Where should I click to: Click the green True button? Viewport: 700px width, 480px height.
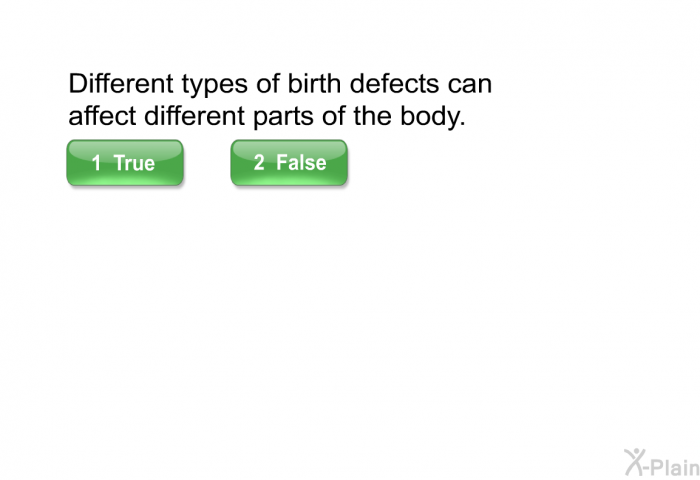click(x=125, y=163)
